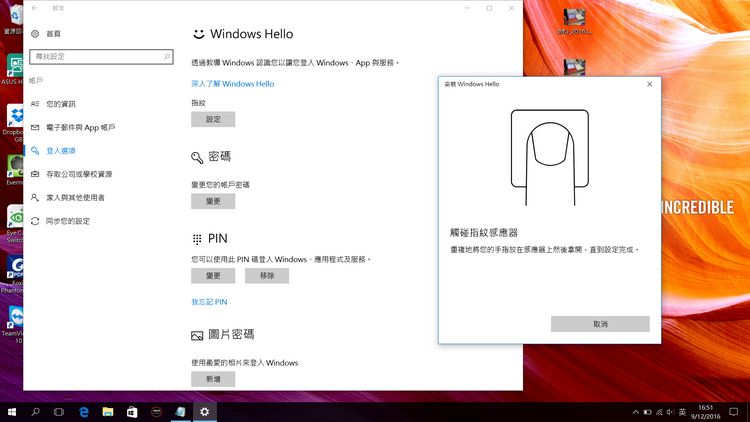Switch input language 英 indicator
Viewport: 750px width, 422px height.
tap(683, 412)
